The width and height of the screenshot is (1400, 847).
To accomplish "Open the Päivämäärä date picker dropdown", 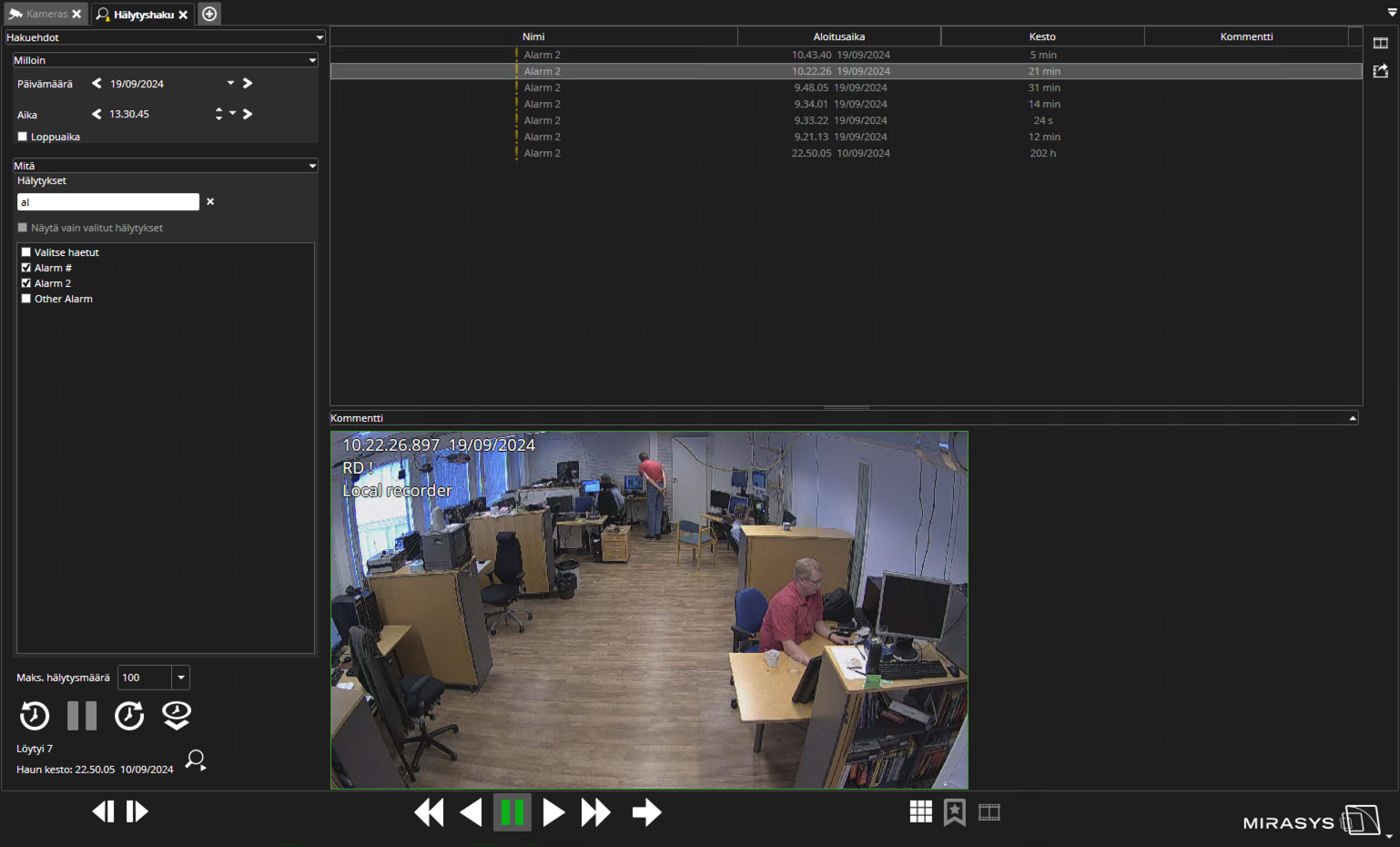I will [230, 83].
